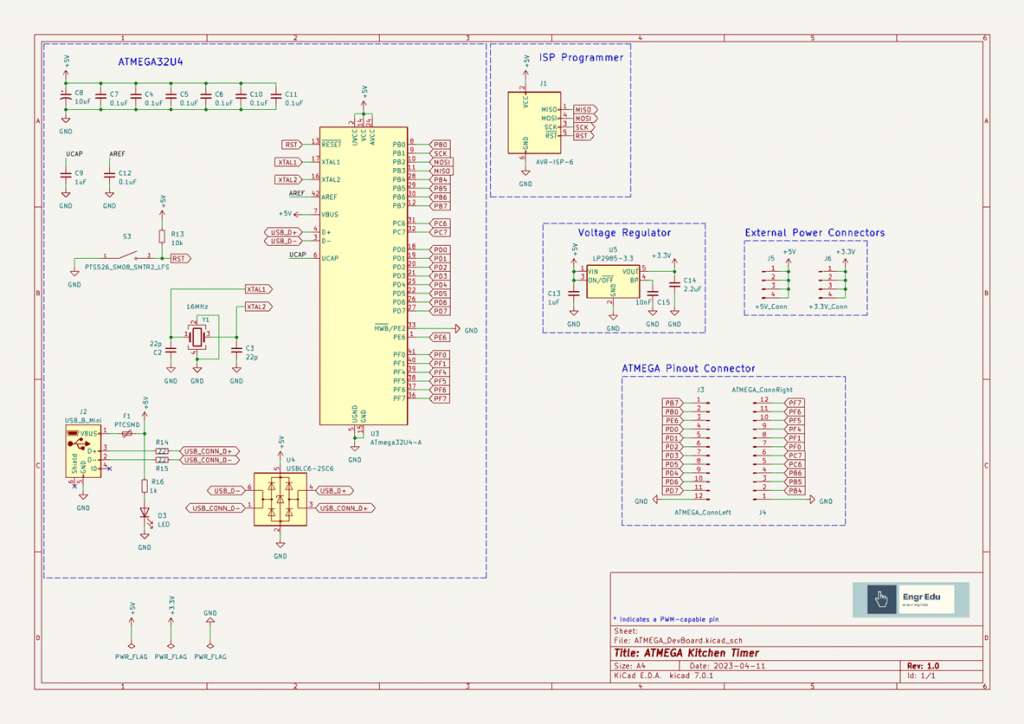This screenshot has height=724, width=1024.
Task: Select the C8 10uF capacitor
Action: tap(66, 98)
